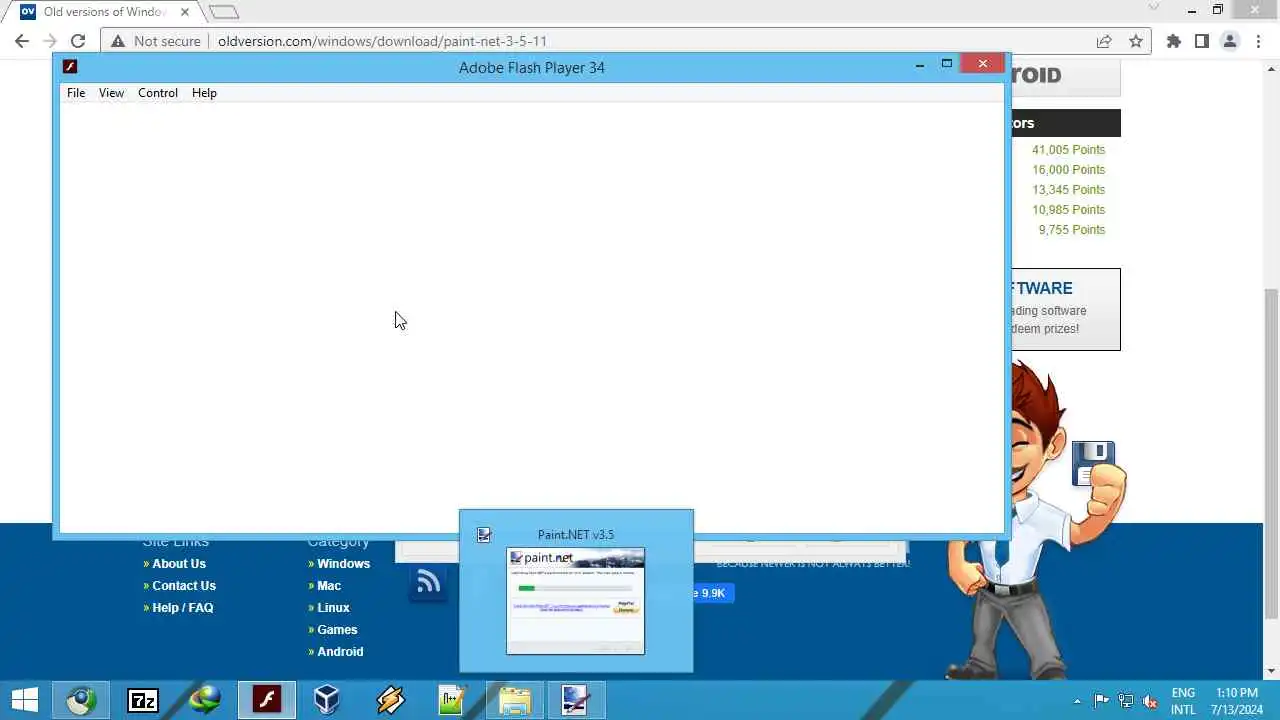The width and height of the screenshot is (1280, 720).
Task: Open the Action Center flag icon
Action: [x=1101, y=701]
